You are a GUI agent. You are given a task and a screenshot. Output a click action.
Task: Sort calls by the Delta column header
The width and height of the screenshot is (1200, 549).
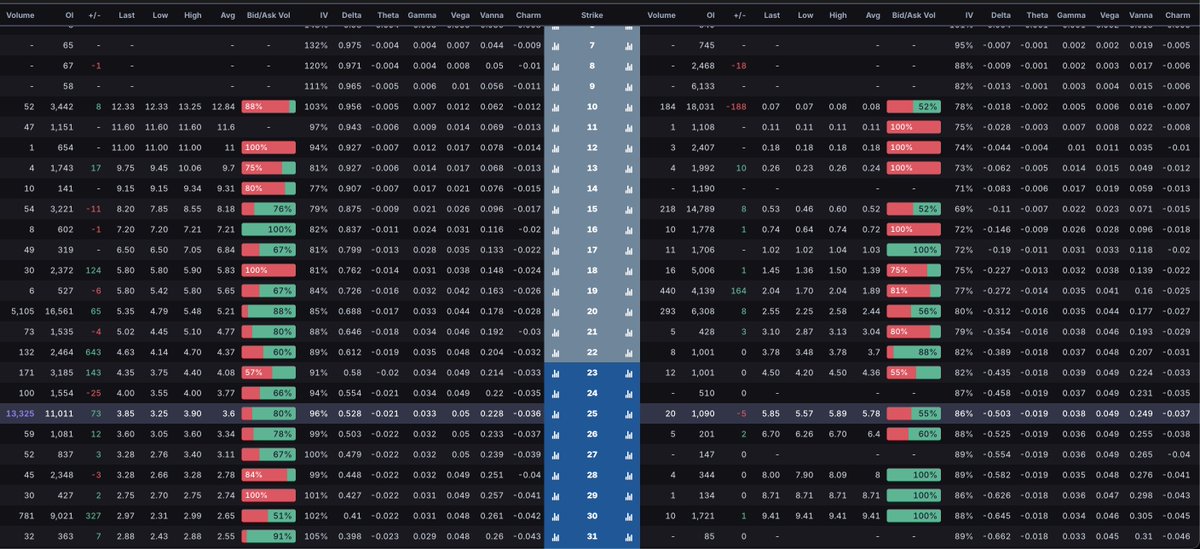[x=351, y=16]
